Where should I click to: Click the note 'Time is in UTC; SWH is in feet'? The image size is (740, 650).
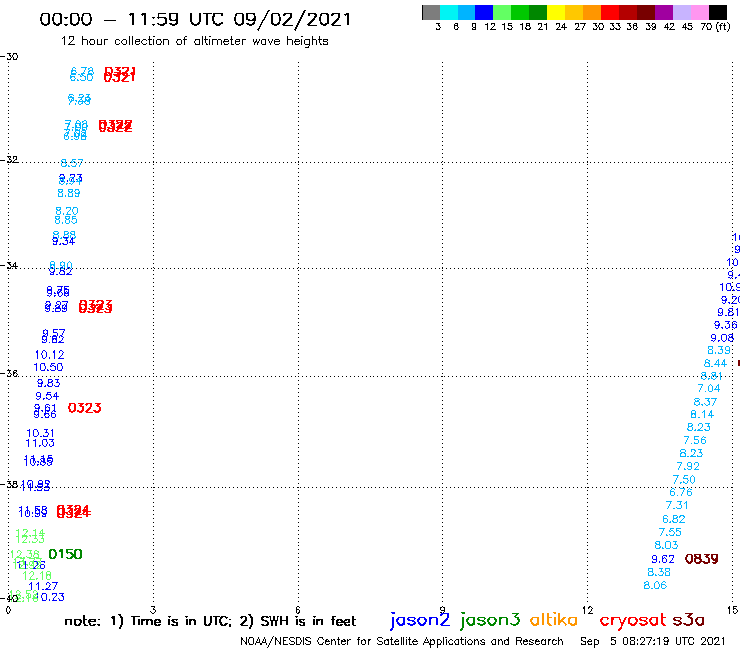pos(210,621)
